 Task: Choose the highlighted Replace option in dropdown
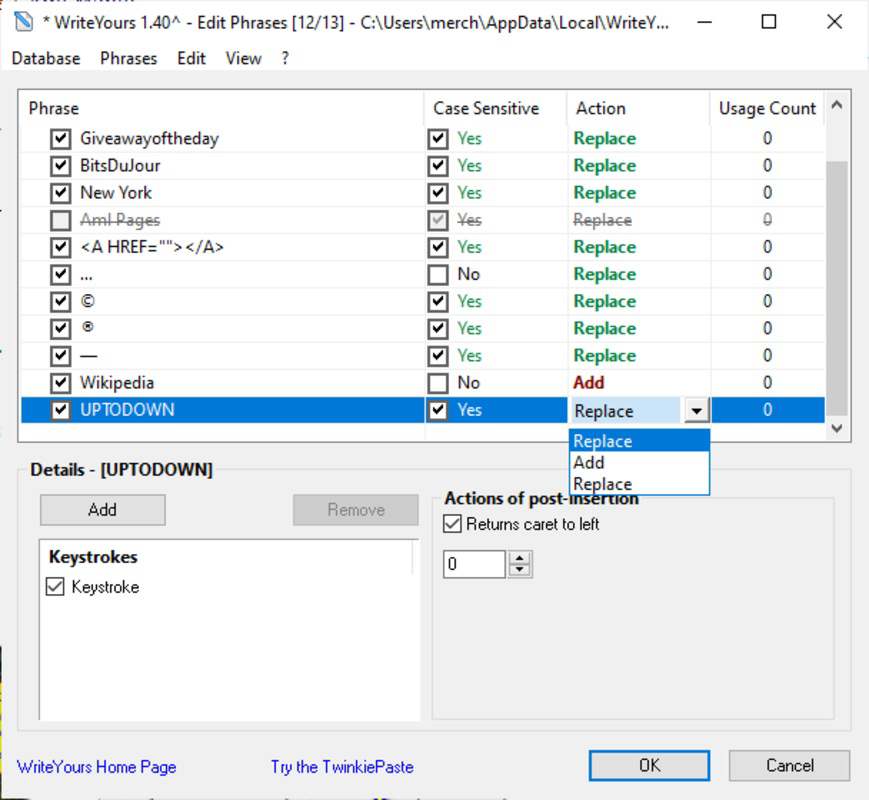click(639, 441)
